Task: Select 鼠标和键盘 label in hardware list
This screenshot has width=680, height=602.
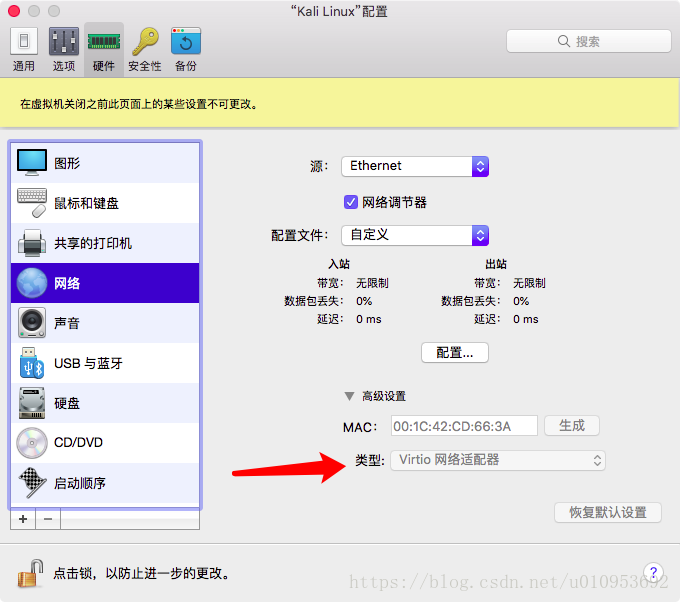Action: 86,203
